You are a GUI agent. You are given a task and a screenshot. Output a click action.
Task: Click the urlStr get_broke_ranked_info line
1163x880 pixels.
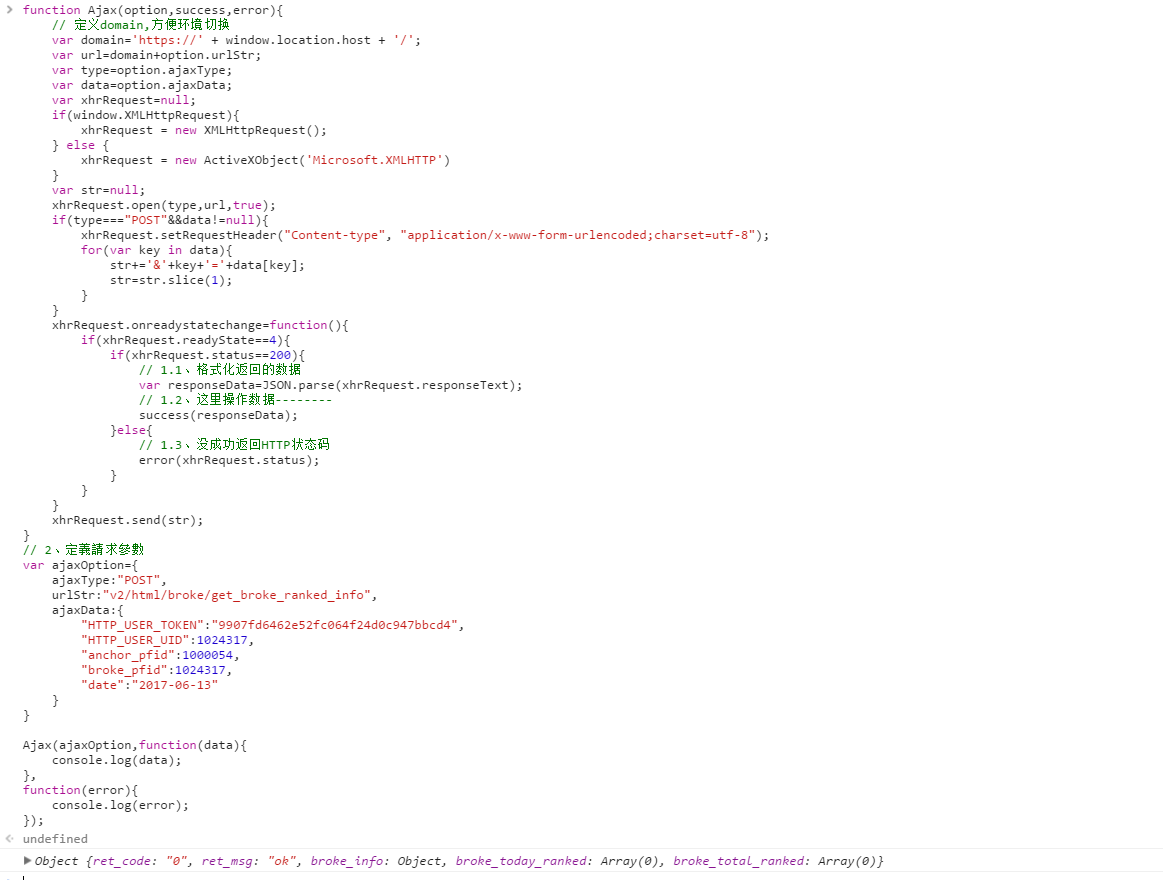[x=214, y=595]
